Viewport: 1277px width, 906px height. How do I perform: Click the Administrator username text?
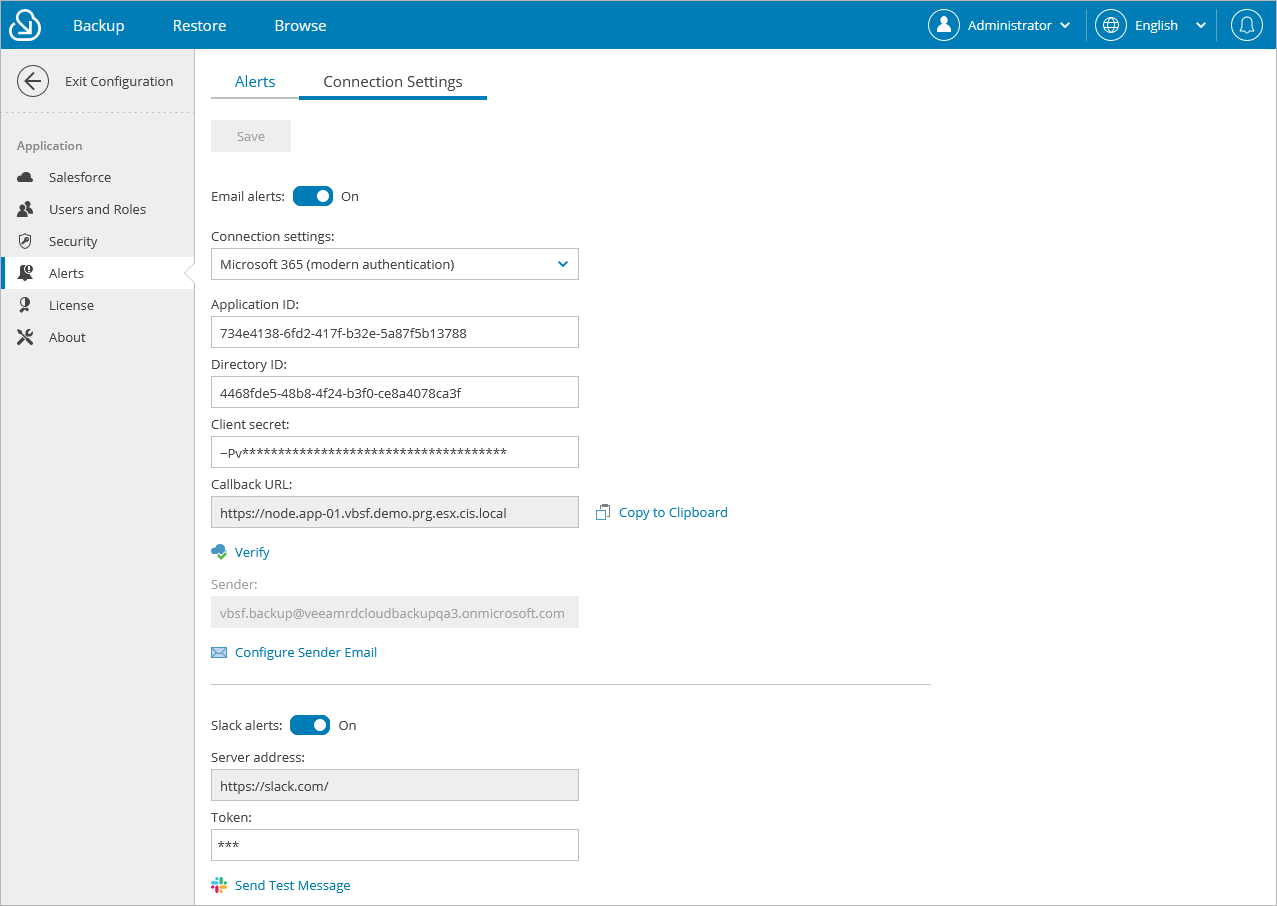(1010, 25)
